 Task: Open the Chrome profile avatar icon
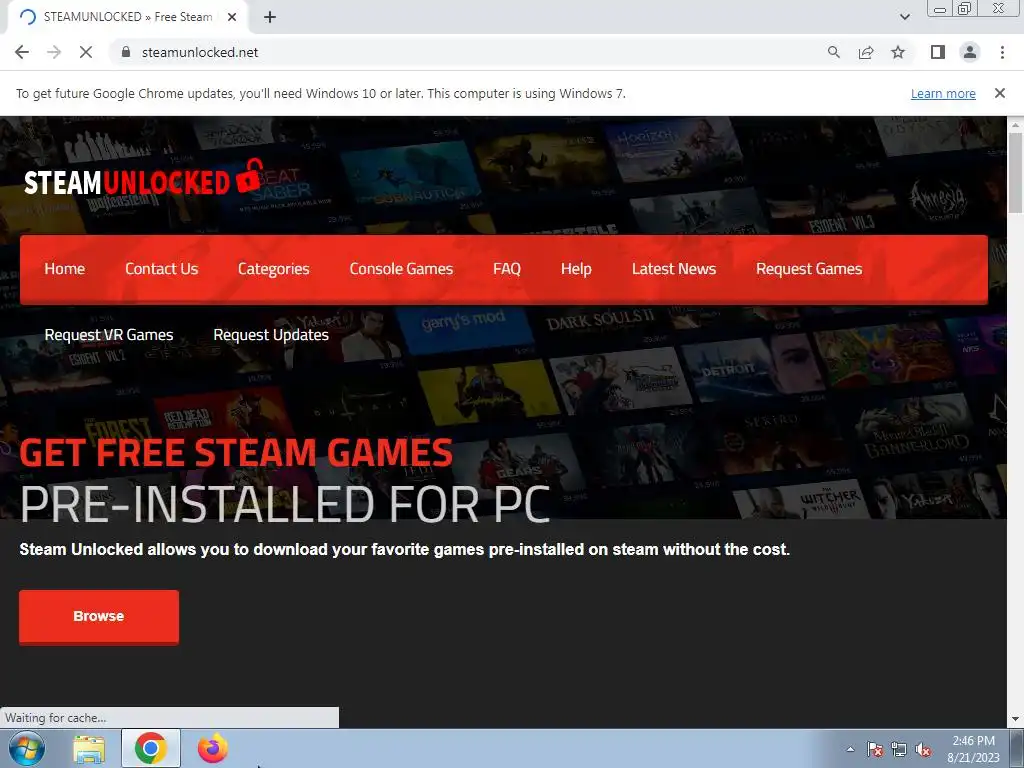[x=970, y=52]
